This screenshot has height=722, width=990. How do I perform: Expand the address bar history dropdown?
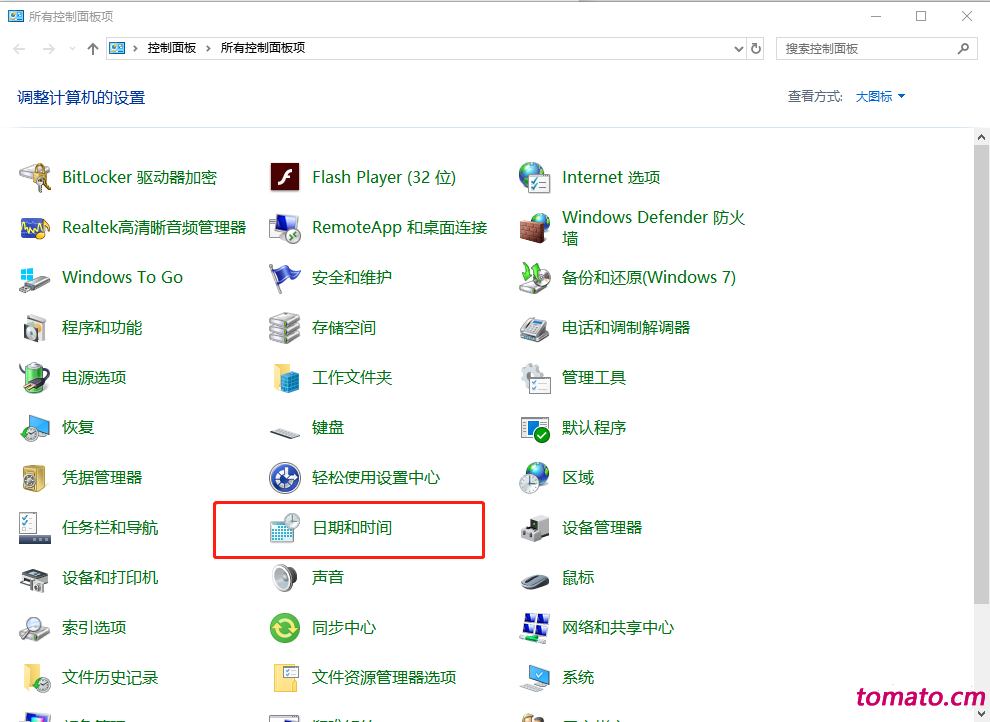pyautogui.click(x=739, y=49)
